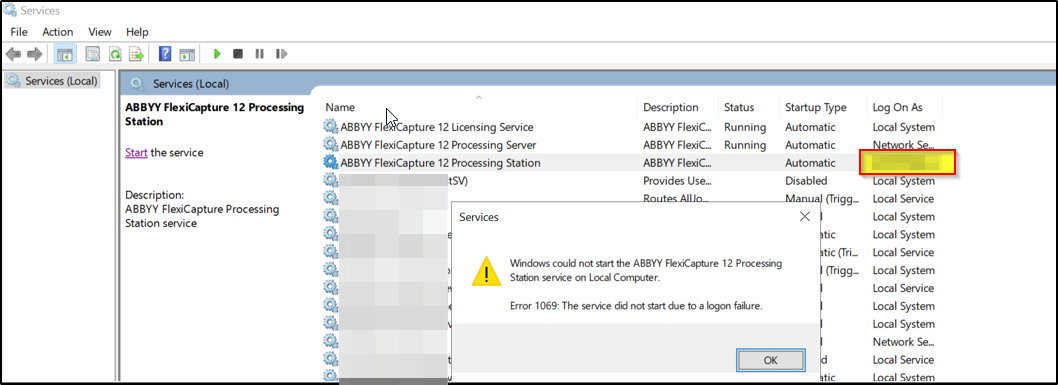
Task: Click the Export List toolbar icon
Action: tap(137, 54)
